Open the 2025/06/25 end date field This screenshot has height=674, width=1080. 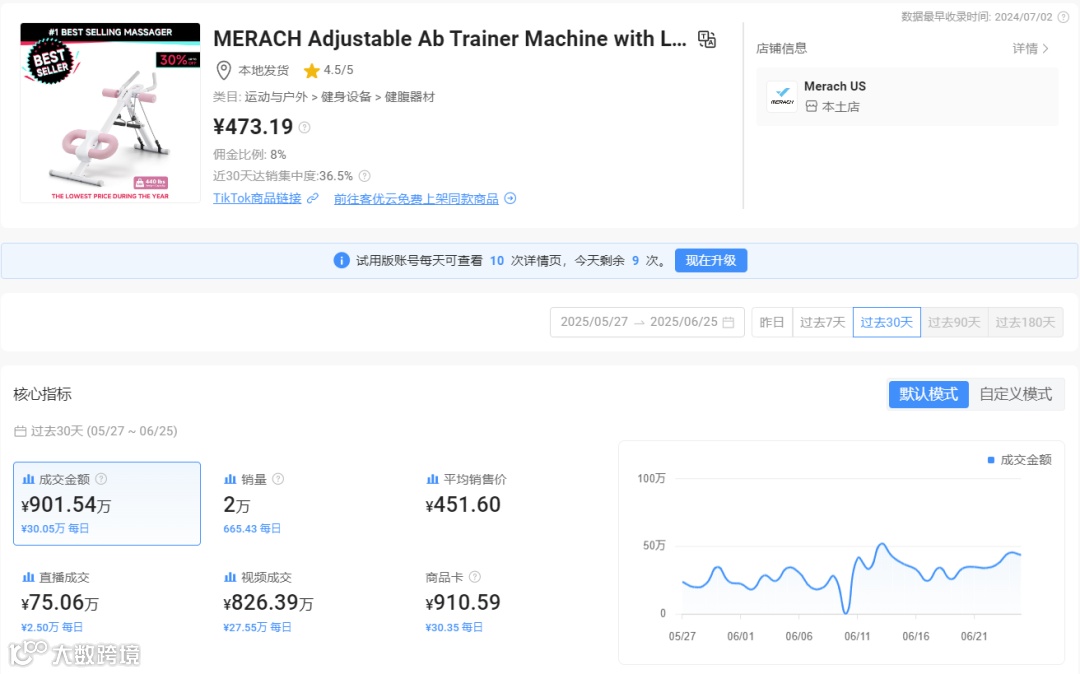tap(684, 322)
